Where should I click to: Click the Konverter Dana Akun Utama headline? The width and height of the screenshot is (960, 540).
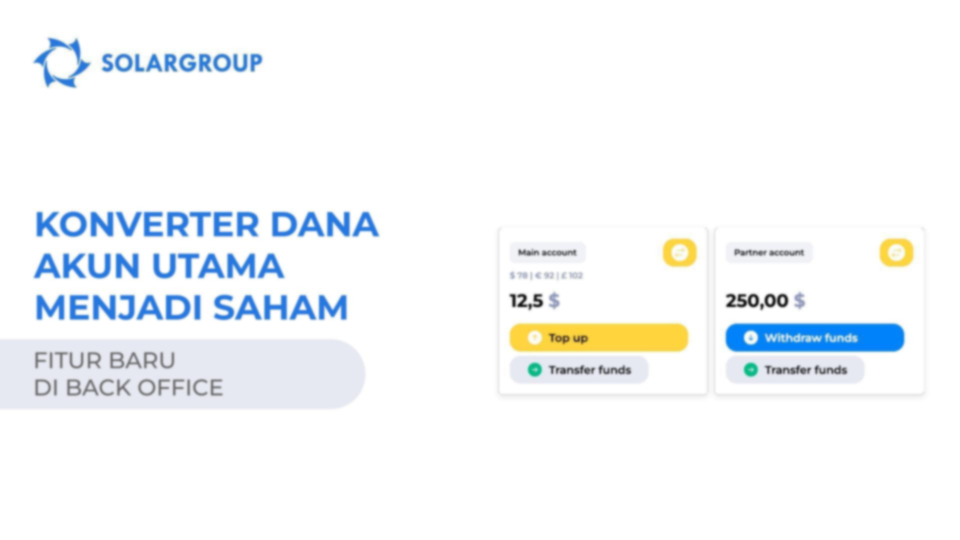tap(207, 266)
